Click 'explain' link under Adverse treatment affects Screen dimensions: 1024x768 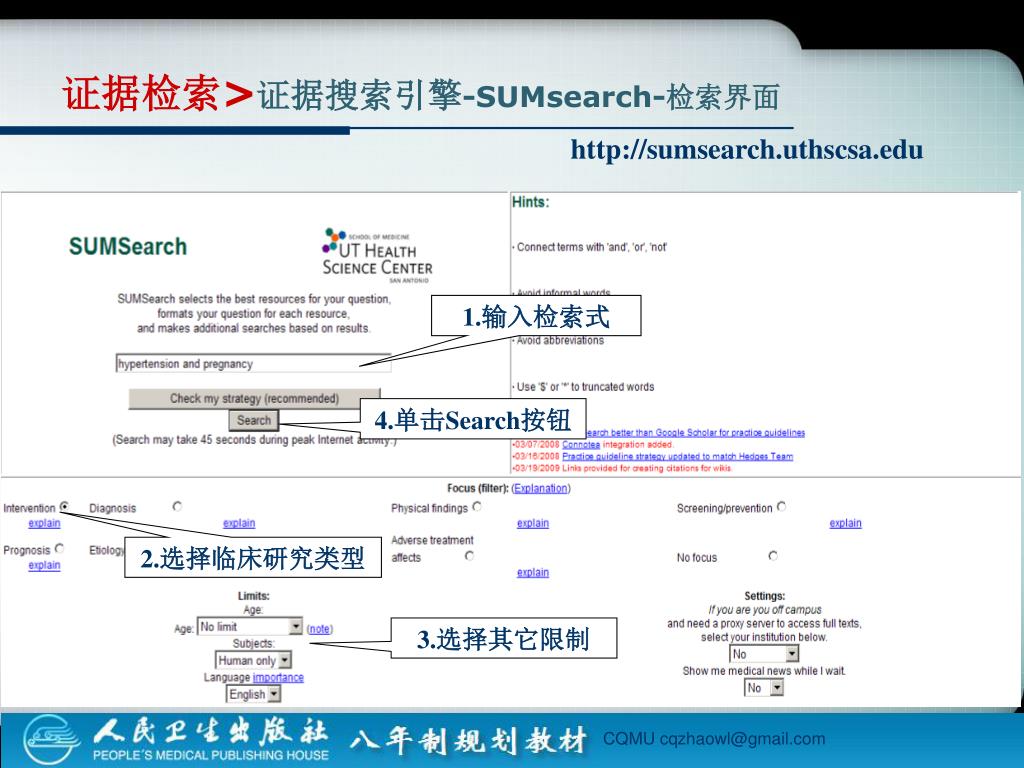point(533,572)
